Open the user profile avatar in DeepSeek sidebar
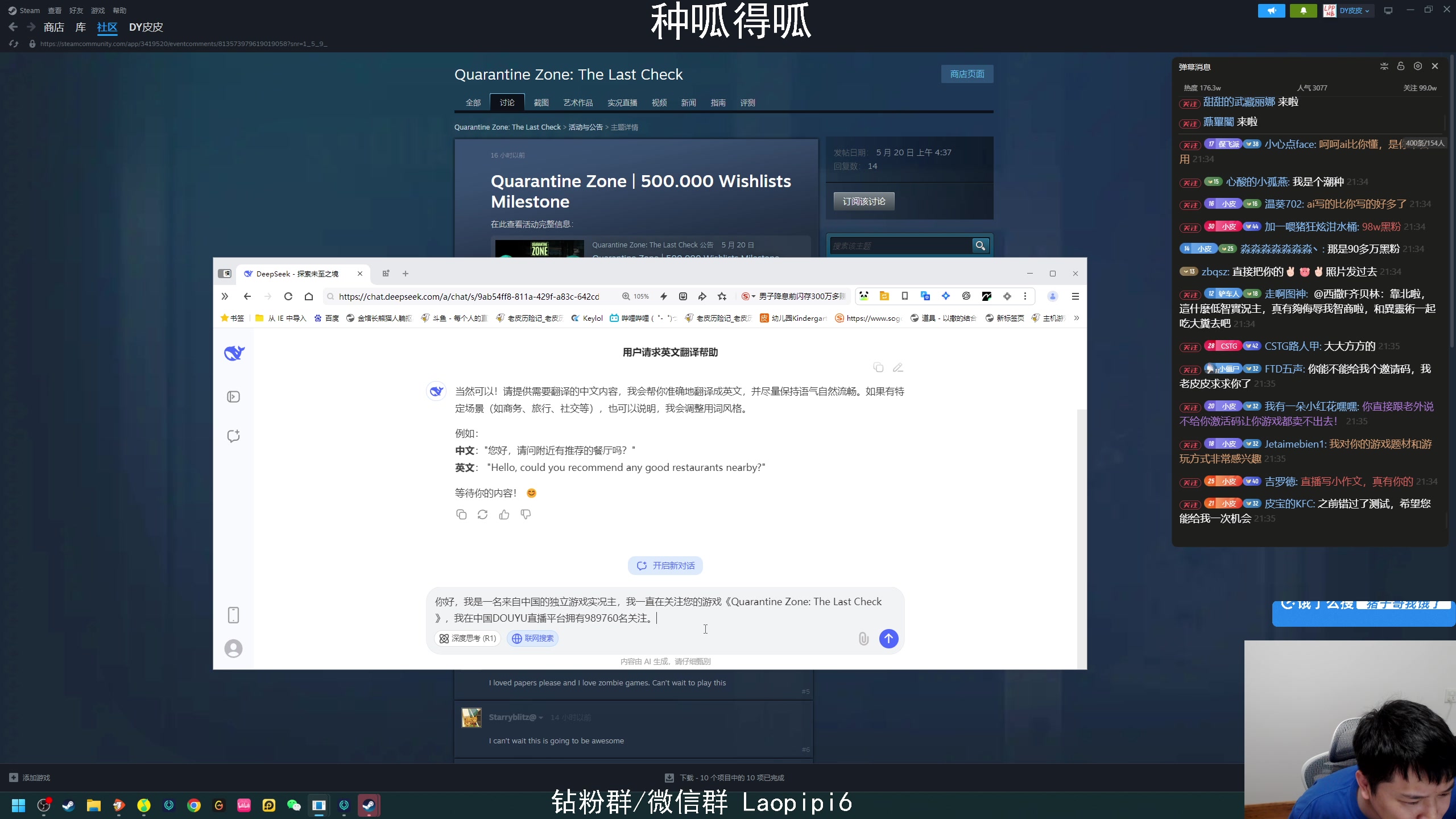The height and width of the screenshot is (819, 1456). 233,648
